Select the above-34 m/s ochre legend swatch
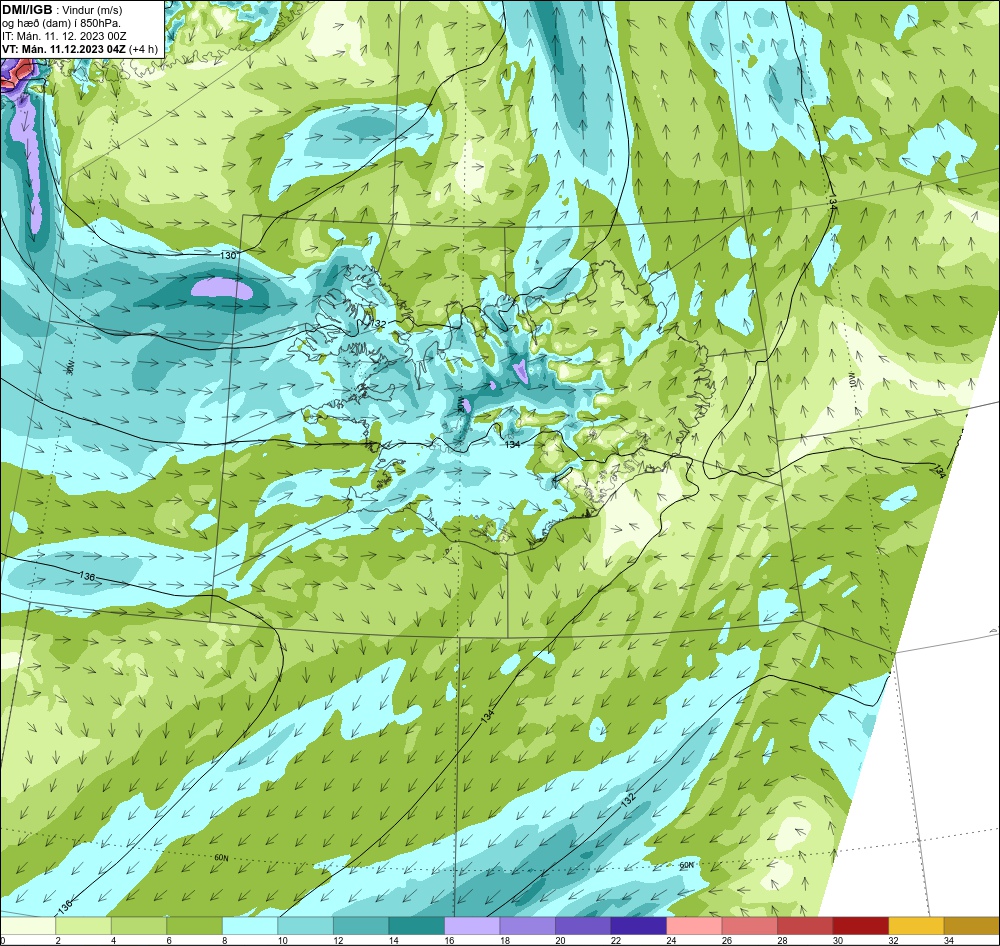The height and width of the screenshot is (946, 1000). 971,926
